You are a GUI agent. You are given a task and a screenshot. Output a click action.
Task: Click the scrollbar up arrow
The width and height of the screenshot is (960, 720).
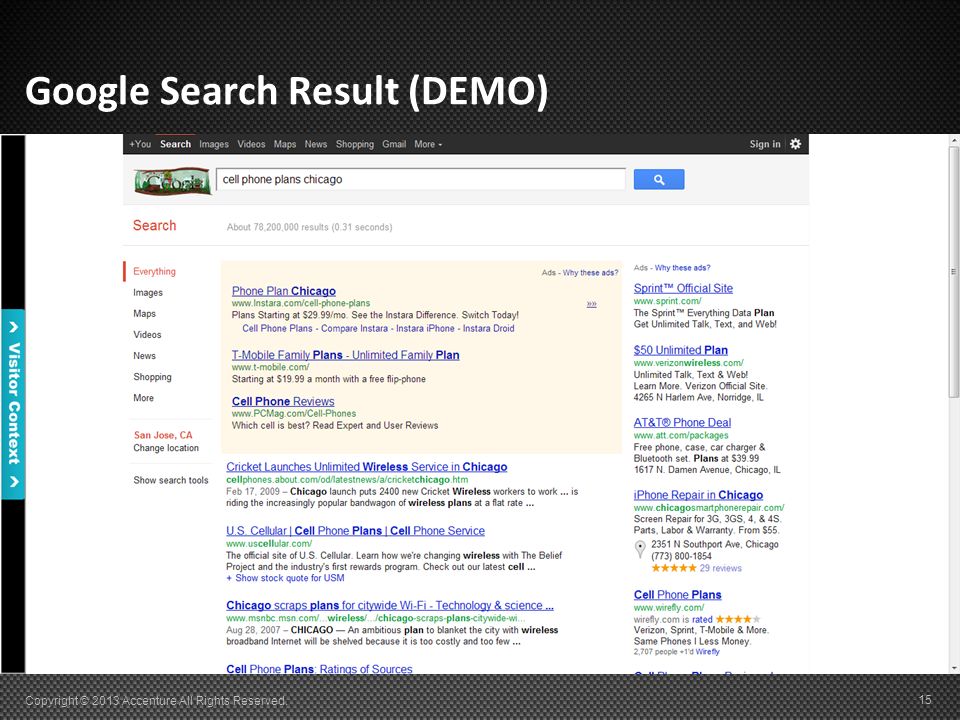click(954, 141)
